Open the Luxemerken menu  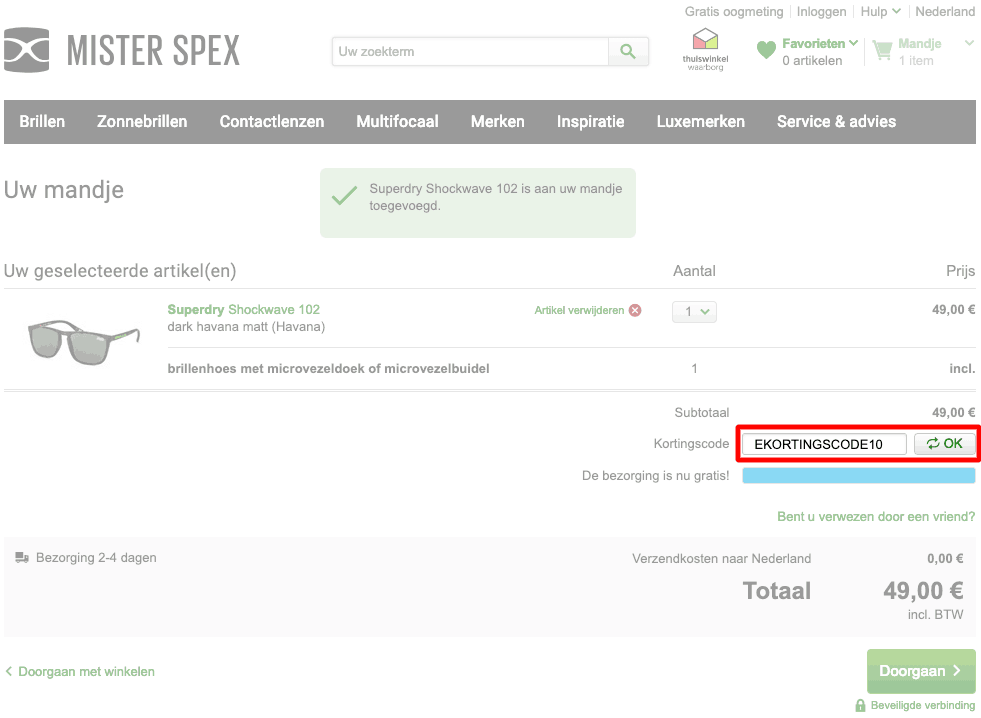(x=701, y=121)
